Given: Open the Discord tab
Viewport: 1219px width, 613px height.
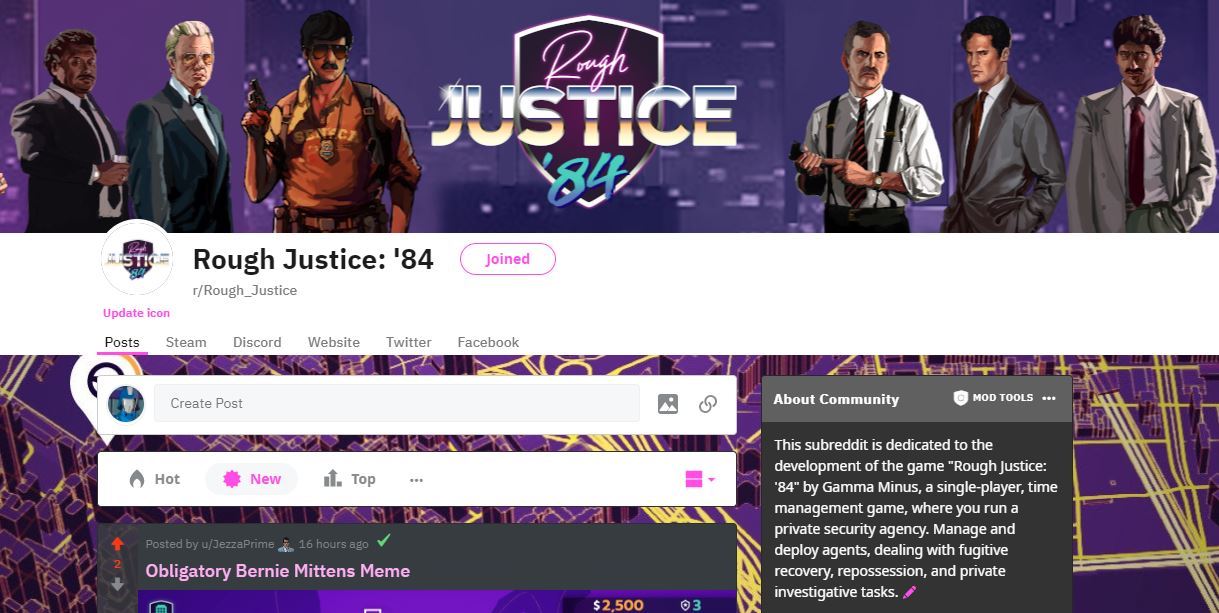Looking at the screenshot, I should click(x=257, y=342).
